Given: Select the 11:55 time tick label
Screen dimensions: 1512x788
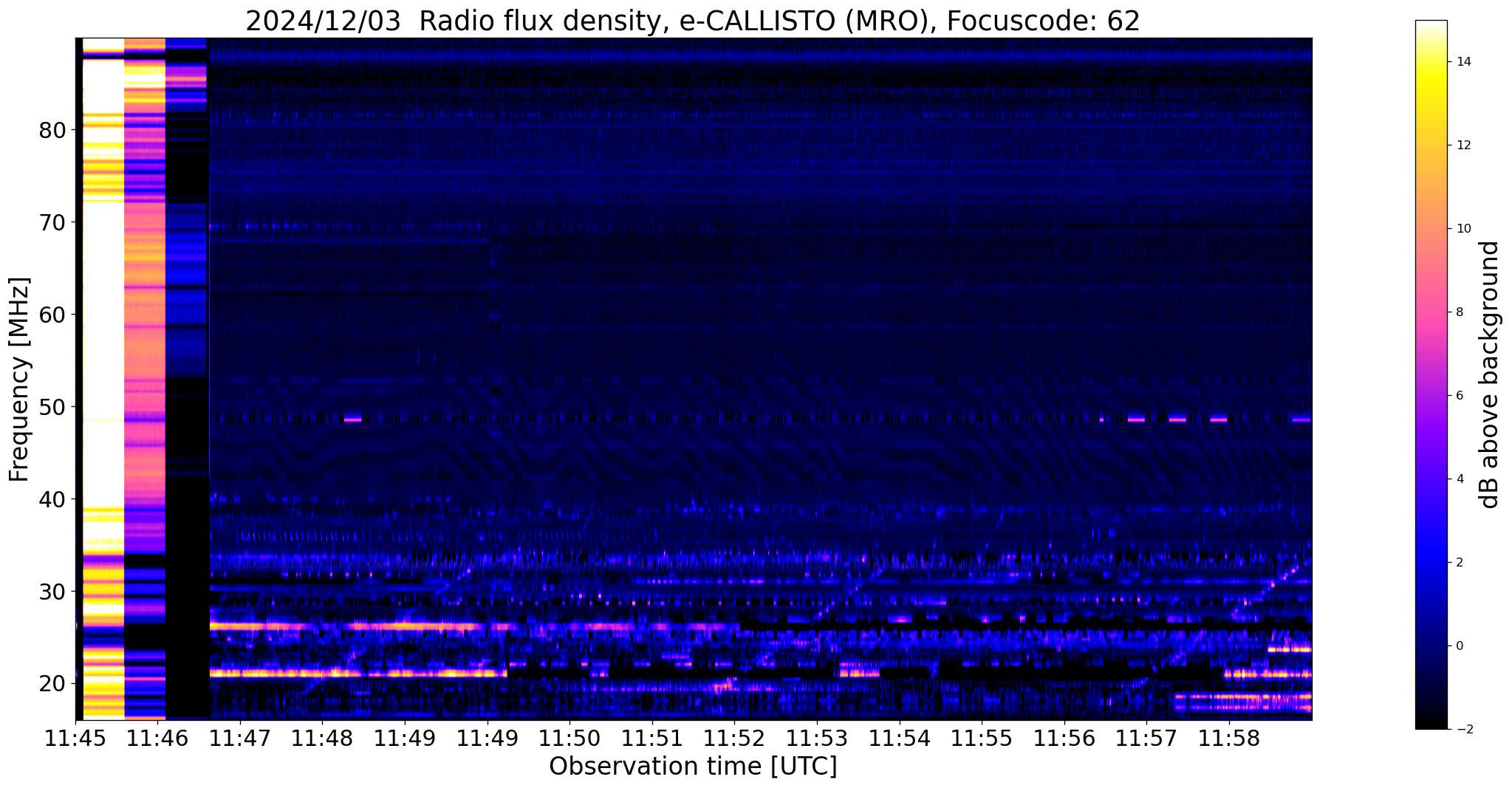Looking at the screenshot, I should pyautogui.click(x=982, y=739).
